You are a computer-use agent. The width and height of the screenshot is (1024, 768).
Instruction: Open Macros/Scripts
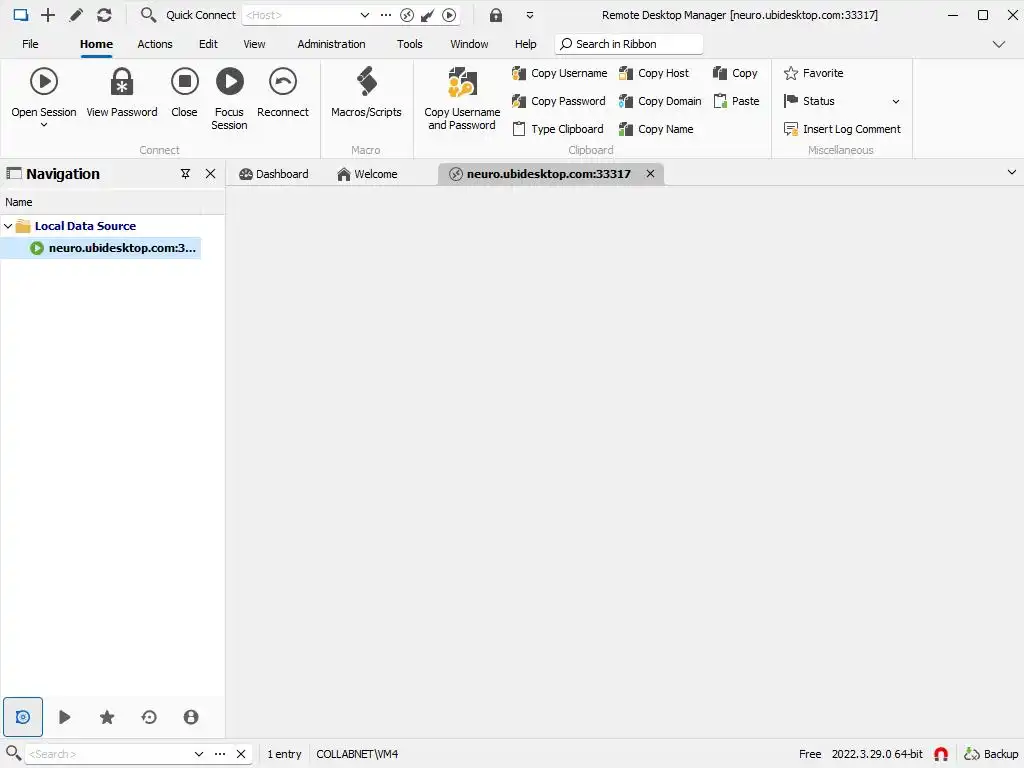pos(366,93)
